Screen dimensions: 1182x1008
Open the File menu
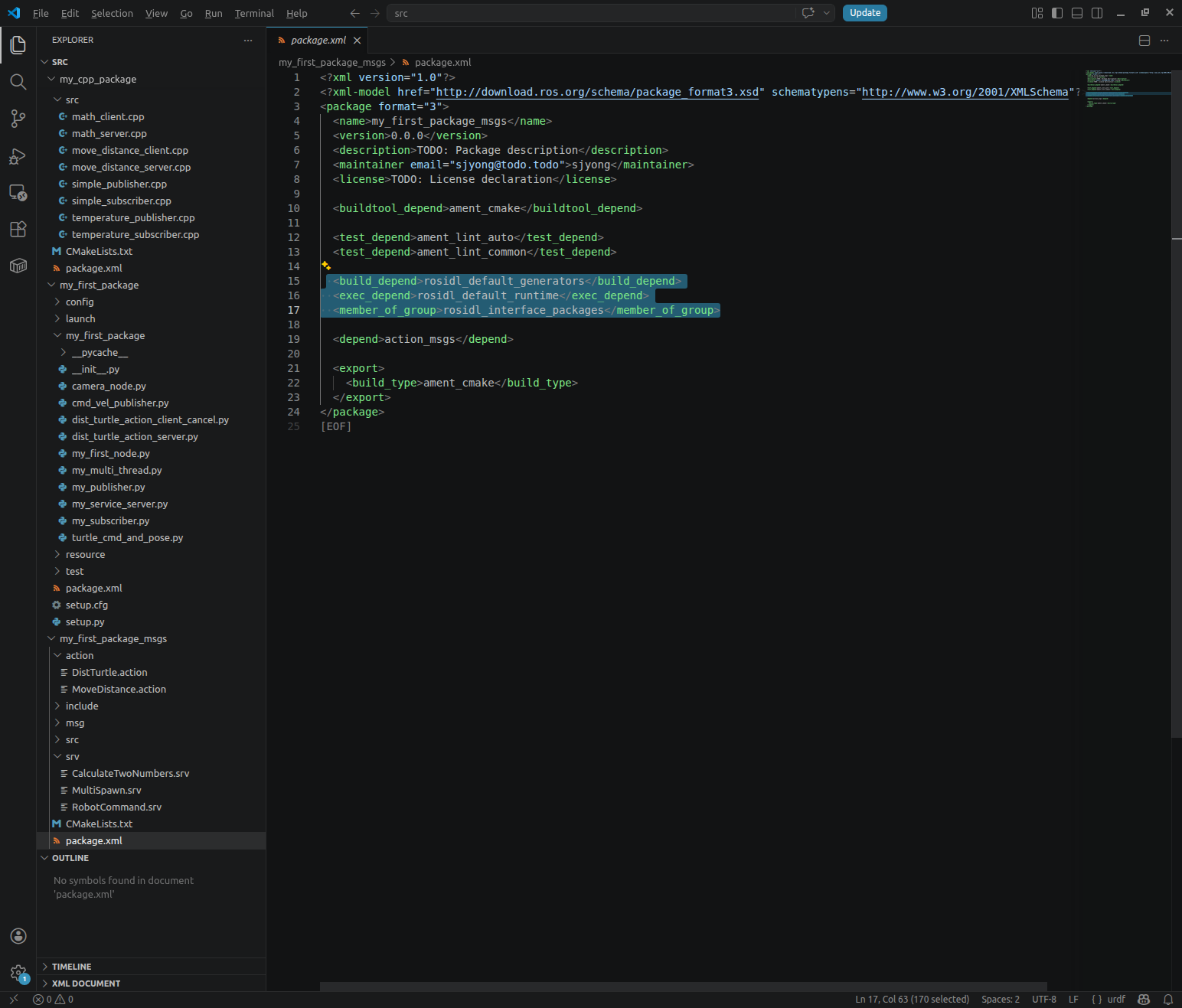click(x=41, y=13)
